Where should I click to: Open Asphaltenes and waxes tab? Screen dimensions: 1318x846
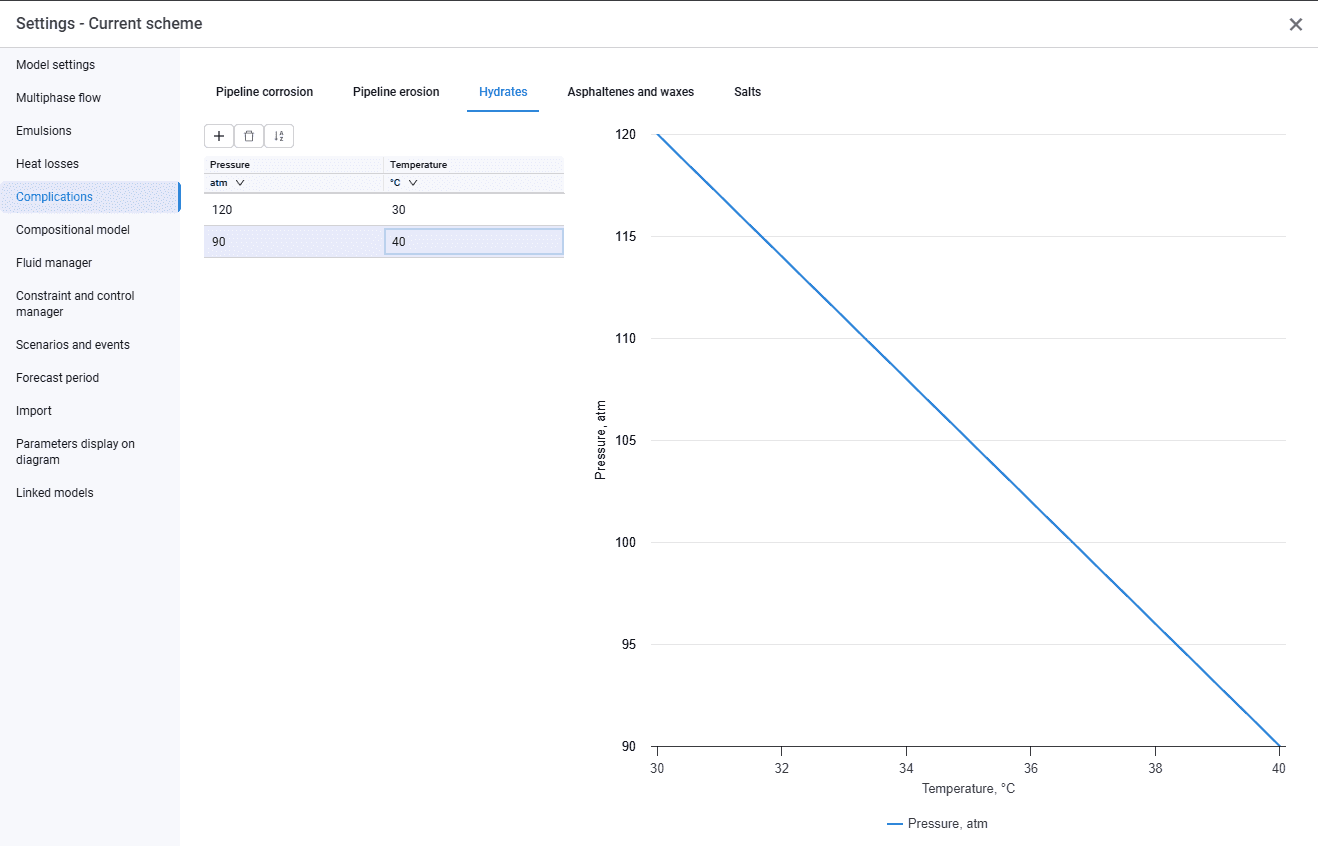click(x=631, y=92)
